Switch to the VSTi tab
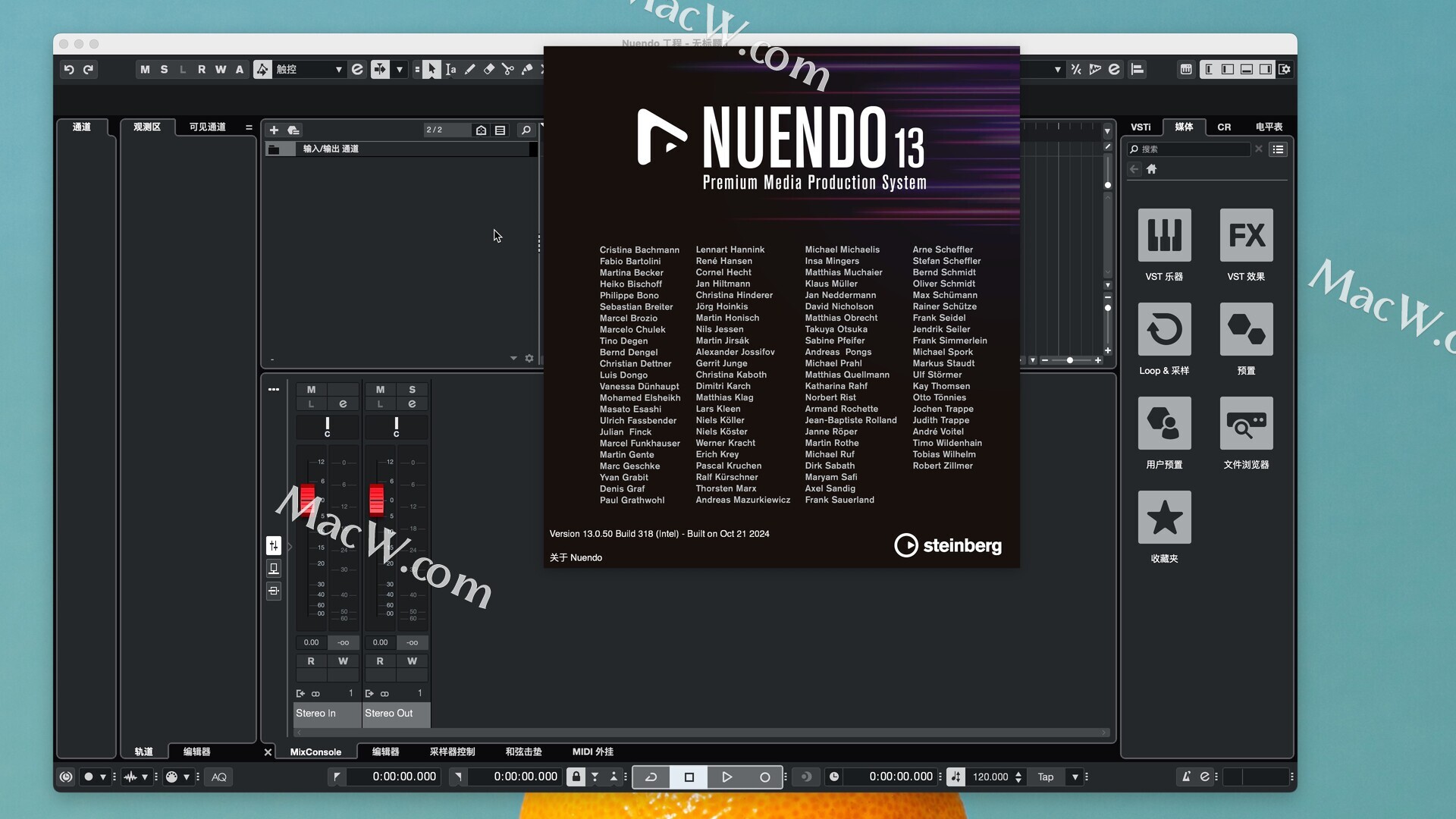Viewport: 1456px width, 819px height. coord(1141,127)
